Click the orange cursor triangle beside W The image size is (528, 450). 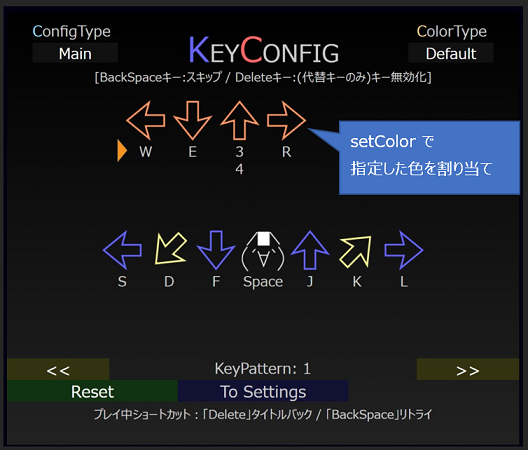(x=122, y=151)
